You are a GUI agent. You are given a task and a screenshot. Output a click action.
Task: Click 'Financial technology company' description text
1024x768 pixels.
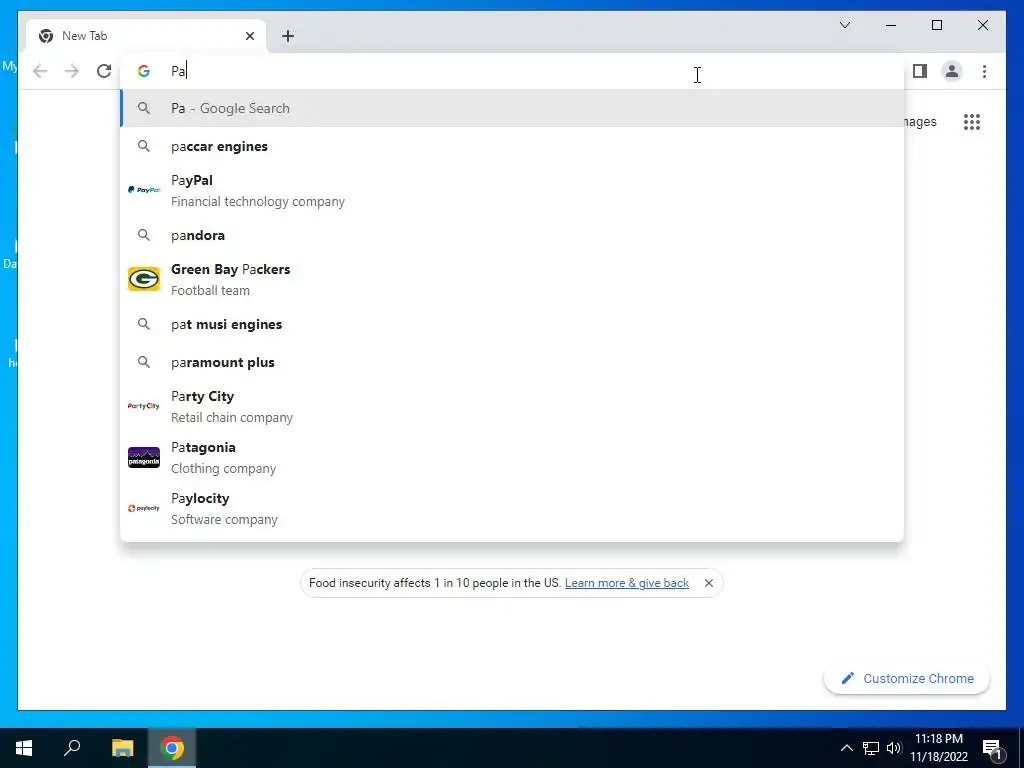[x=258, y=202]
